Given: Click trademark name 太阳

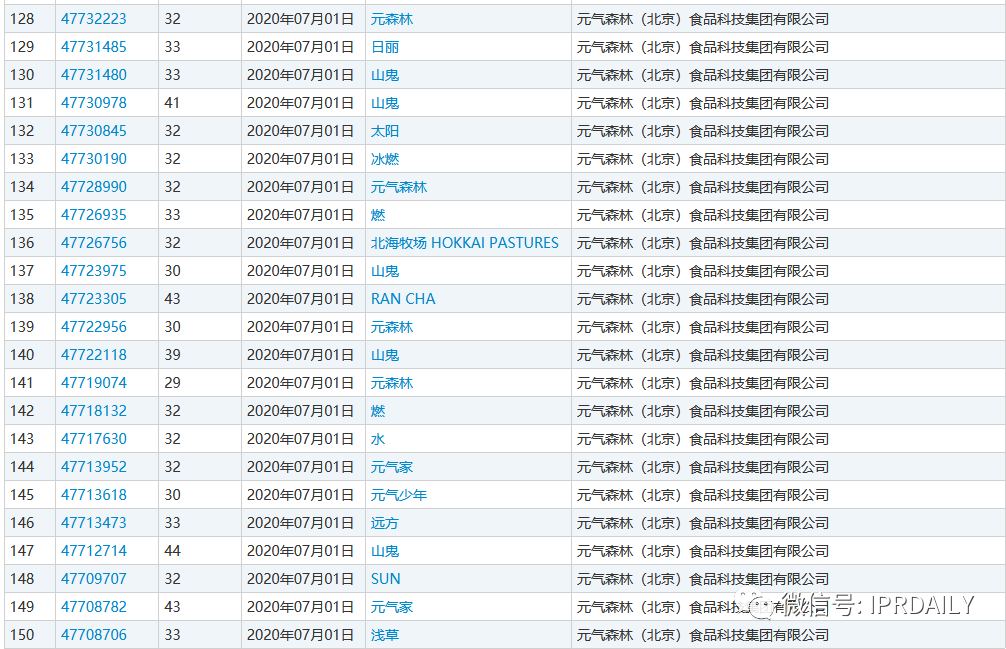Looking at the screenshot, I should [385, 131].
